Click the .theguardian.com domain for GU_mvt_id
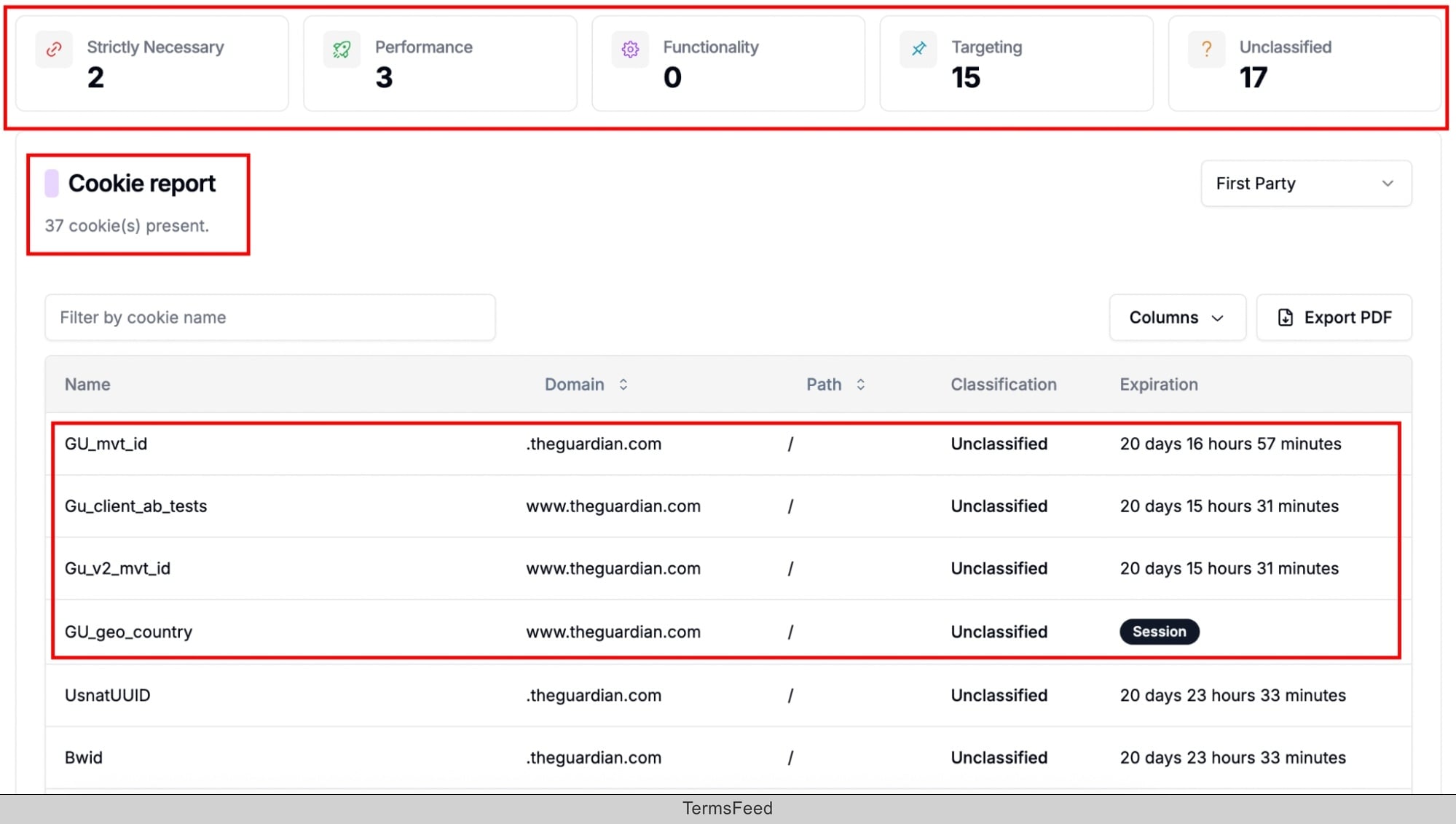Screen dimensions: 1456x824 pos(594,444)
